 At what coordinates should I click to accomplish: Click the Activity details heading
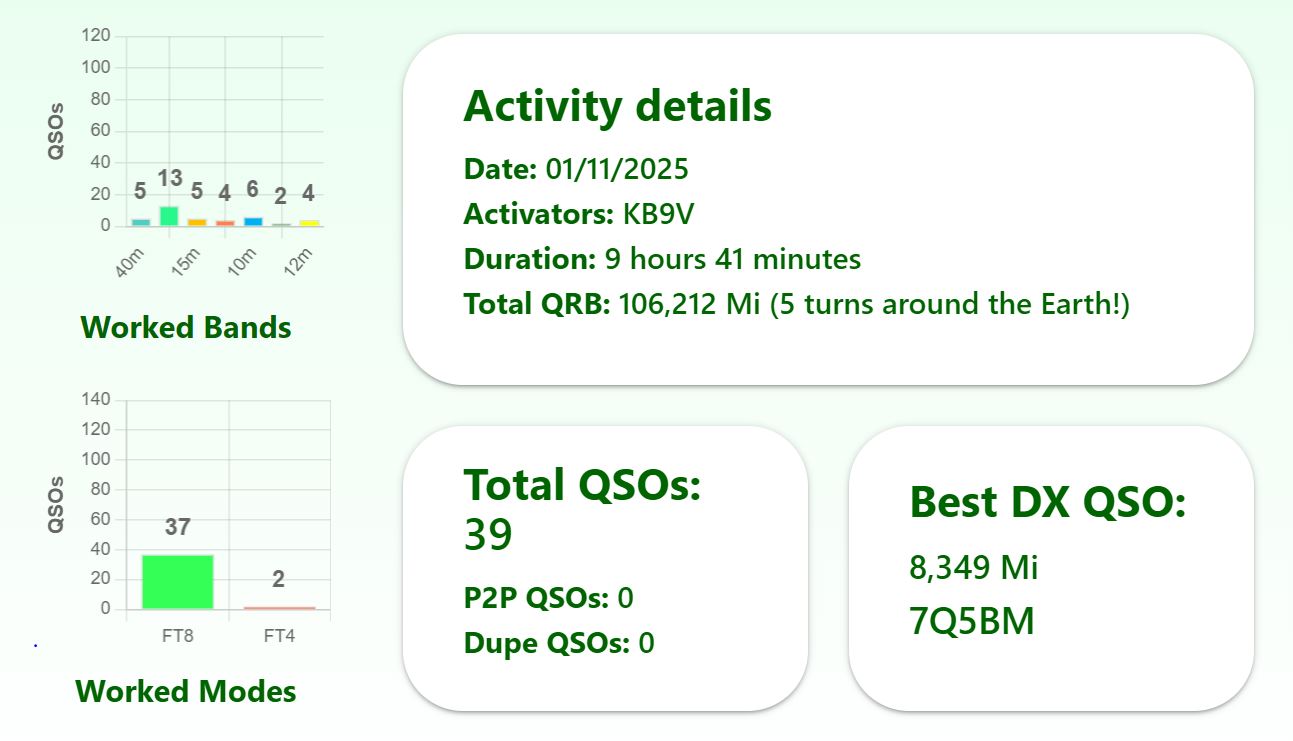(x=617, y=105)
